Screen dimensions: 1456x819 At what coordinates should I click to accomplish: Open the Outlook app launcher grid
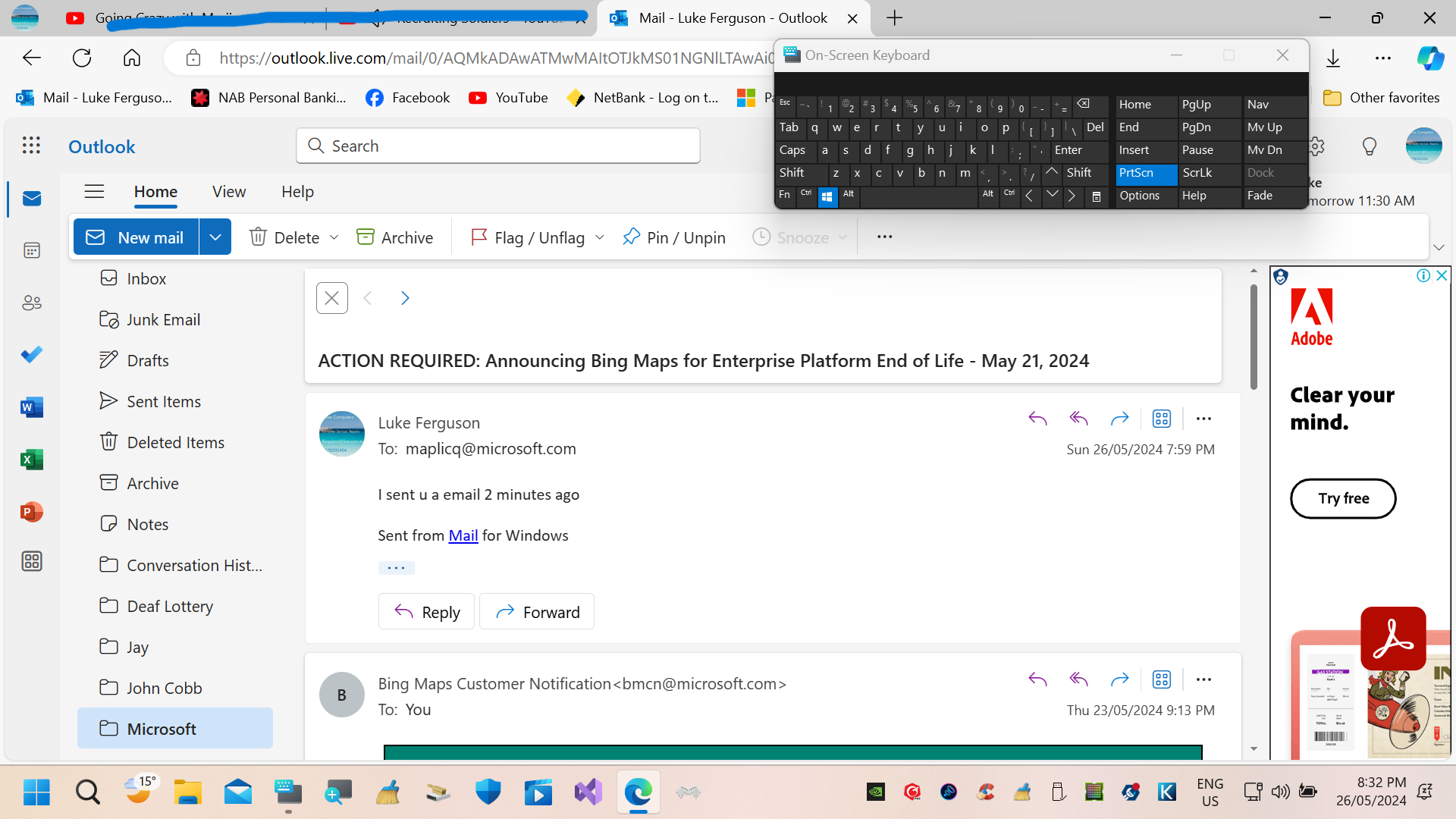[x=31, y=146]
